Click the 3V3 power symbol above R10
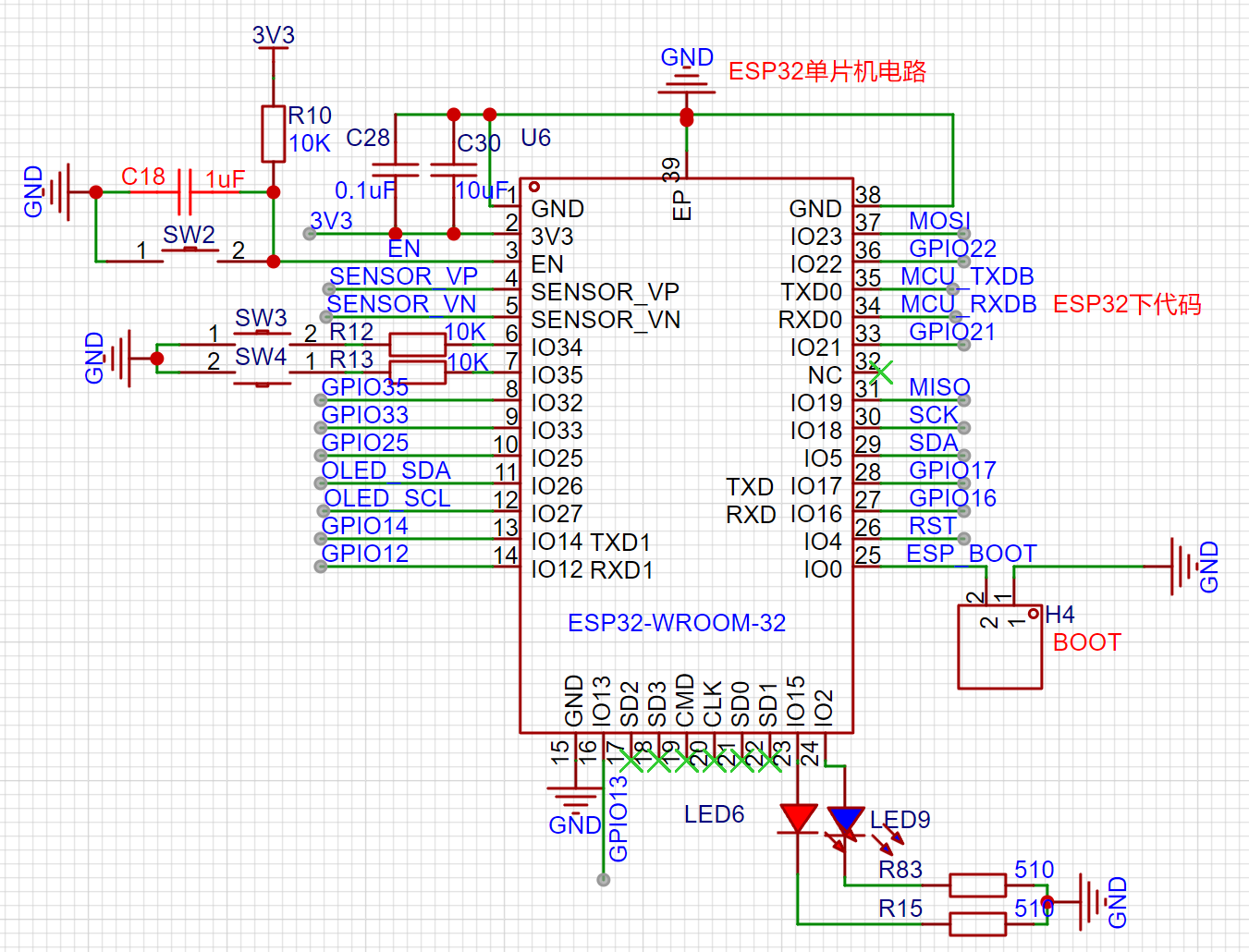Viewport: 1249px width, 952px height. click(274, 37)
